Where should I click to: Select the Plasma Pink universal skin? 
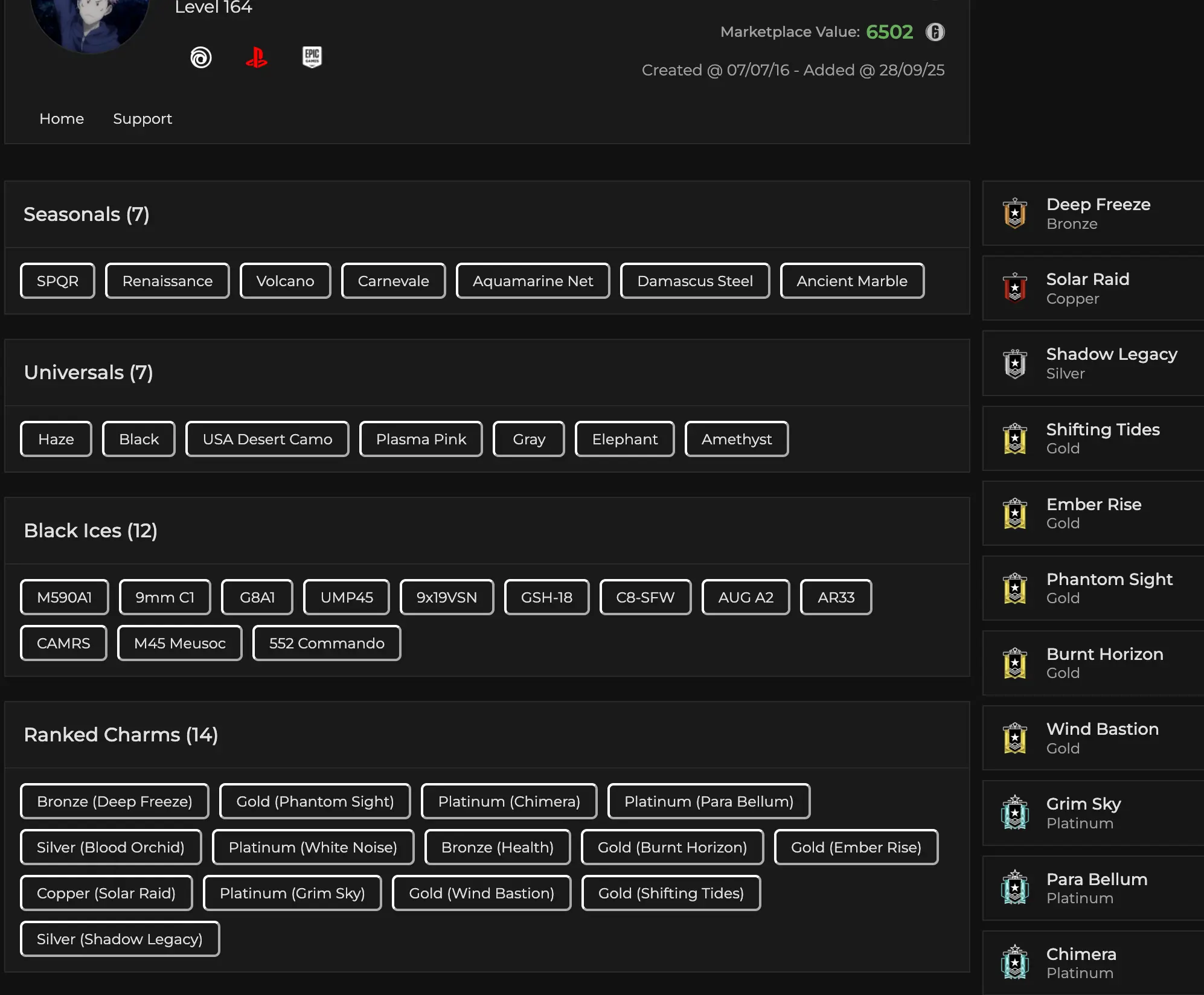(421, 439)
